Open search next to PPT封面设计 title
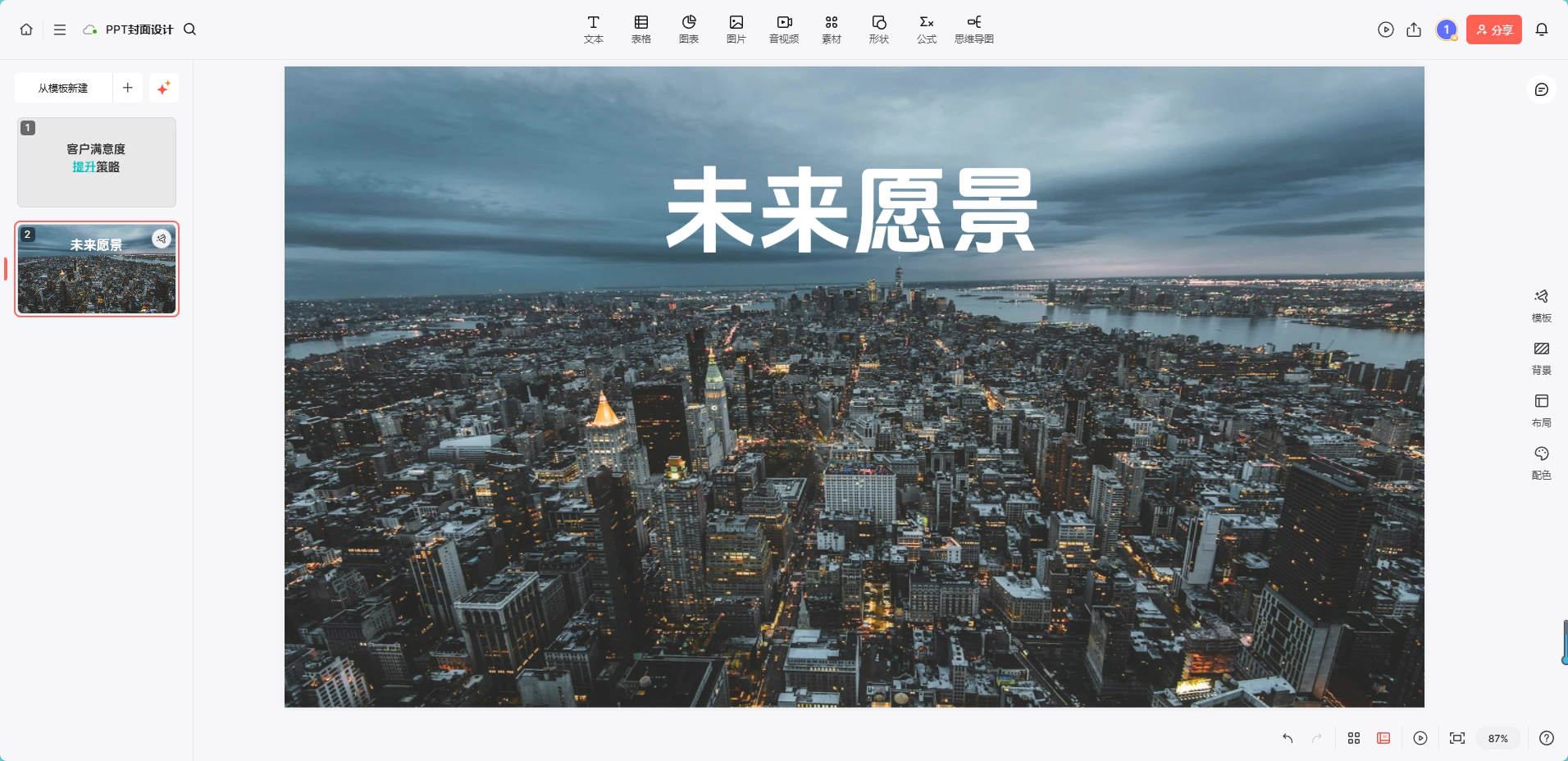1568x761 pixels. 189,30
